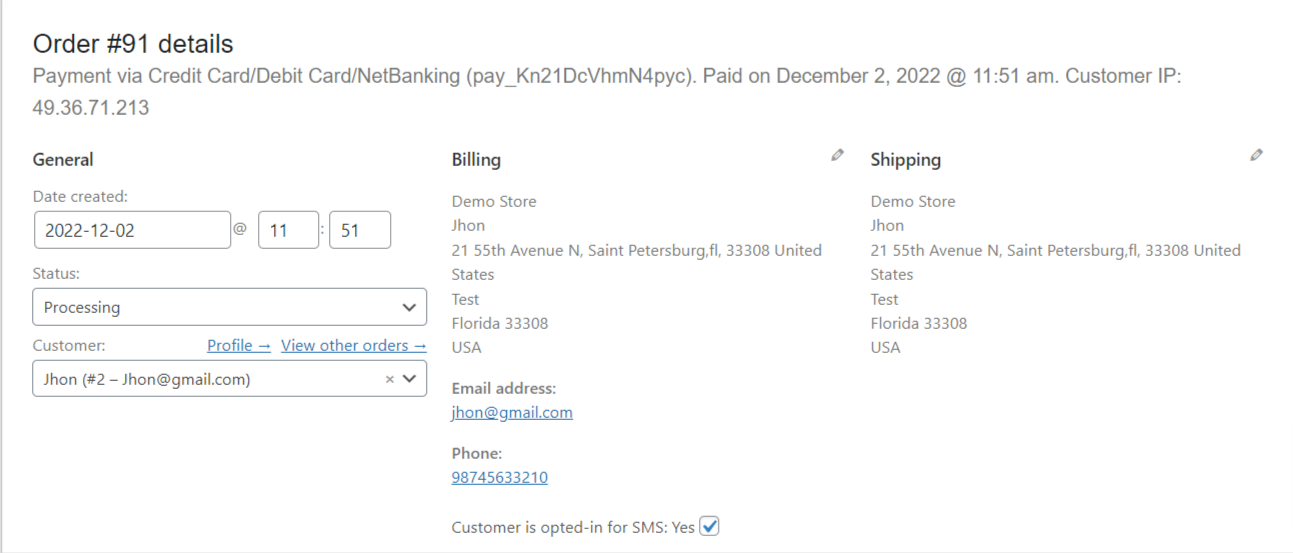Screen dimensions: 1293x553
Task: Click the View other orders link
Action: [x=353, y=345]
